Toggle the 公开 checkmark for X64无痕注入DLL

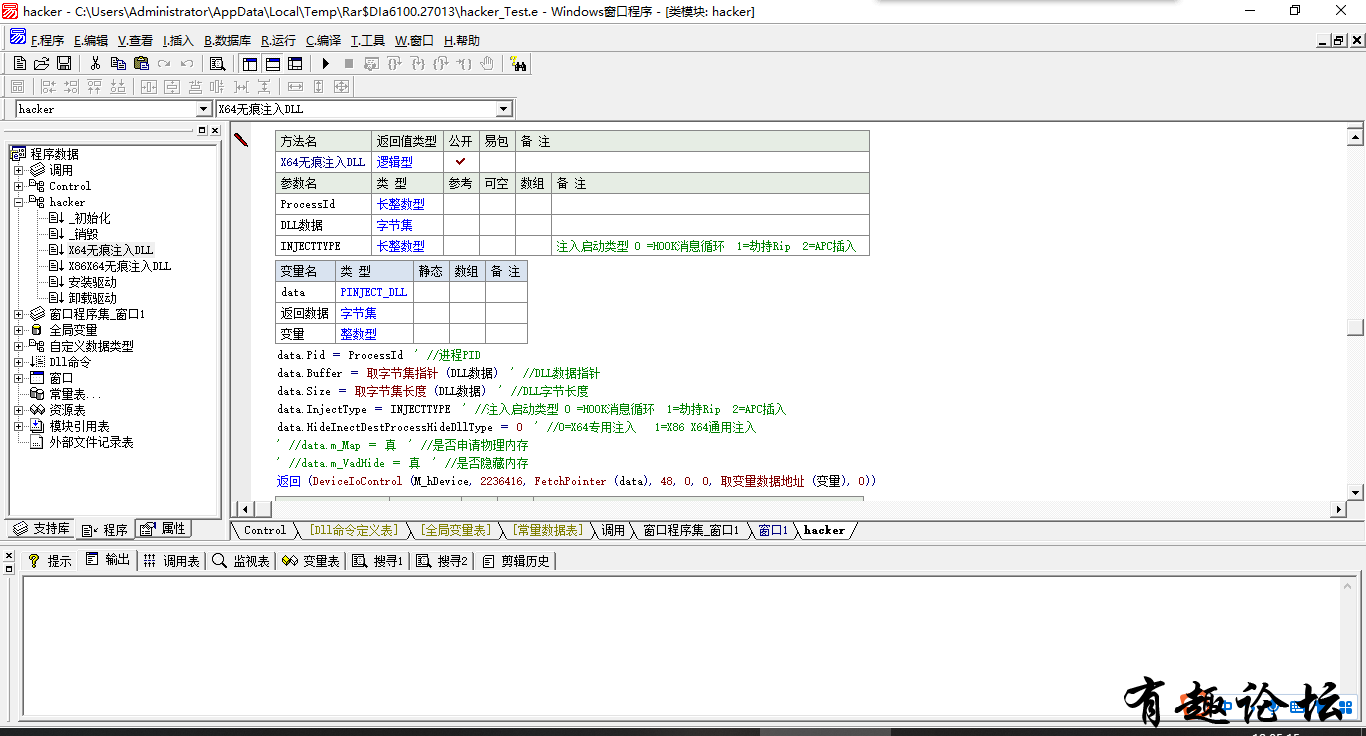pyautogui.click(x=461, y=162)
